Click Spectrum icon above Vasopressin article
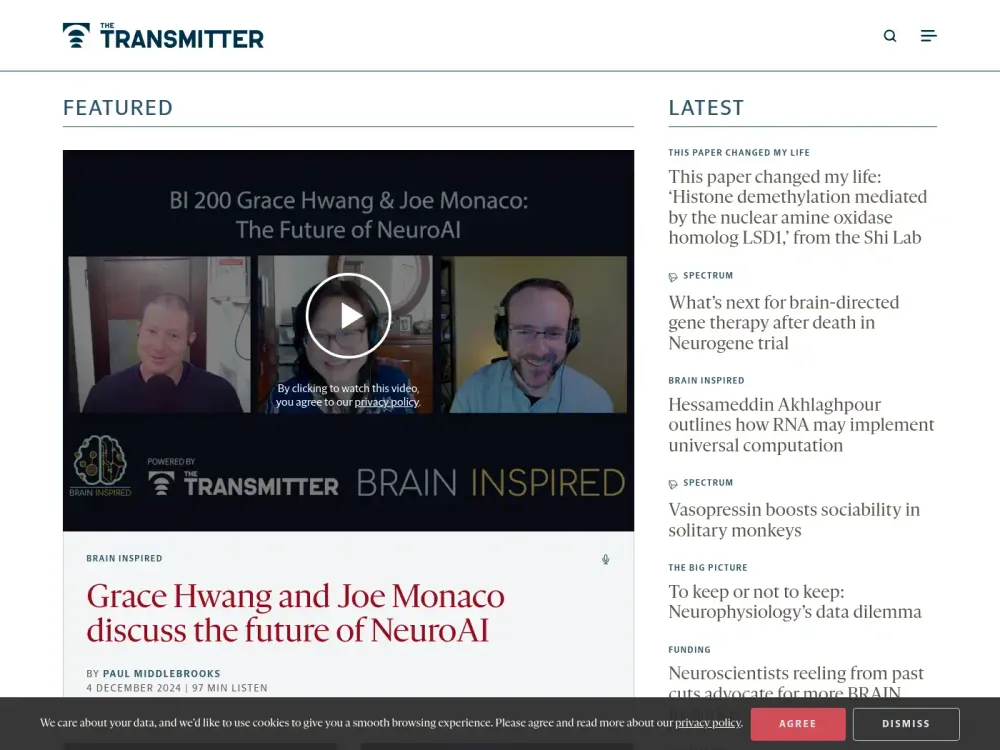The height and width of the screenshot is (750, 1000). click(673, 483)
